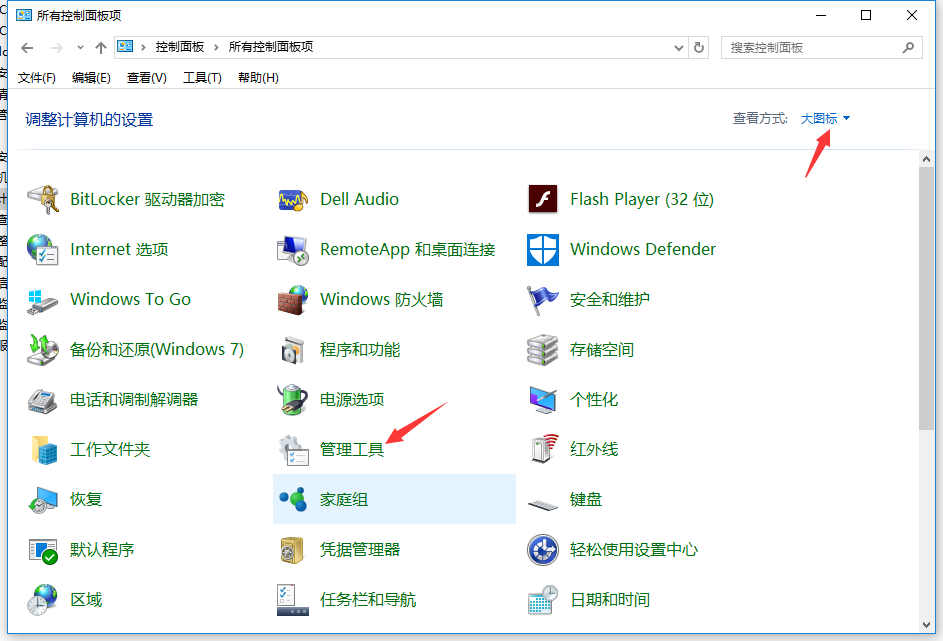Go up one level with up arrow
This screenshot has height=641, width=943.
(x=101, y=48)
